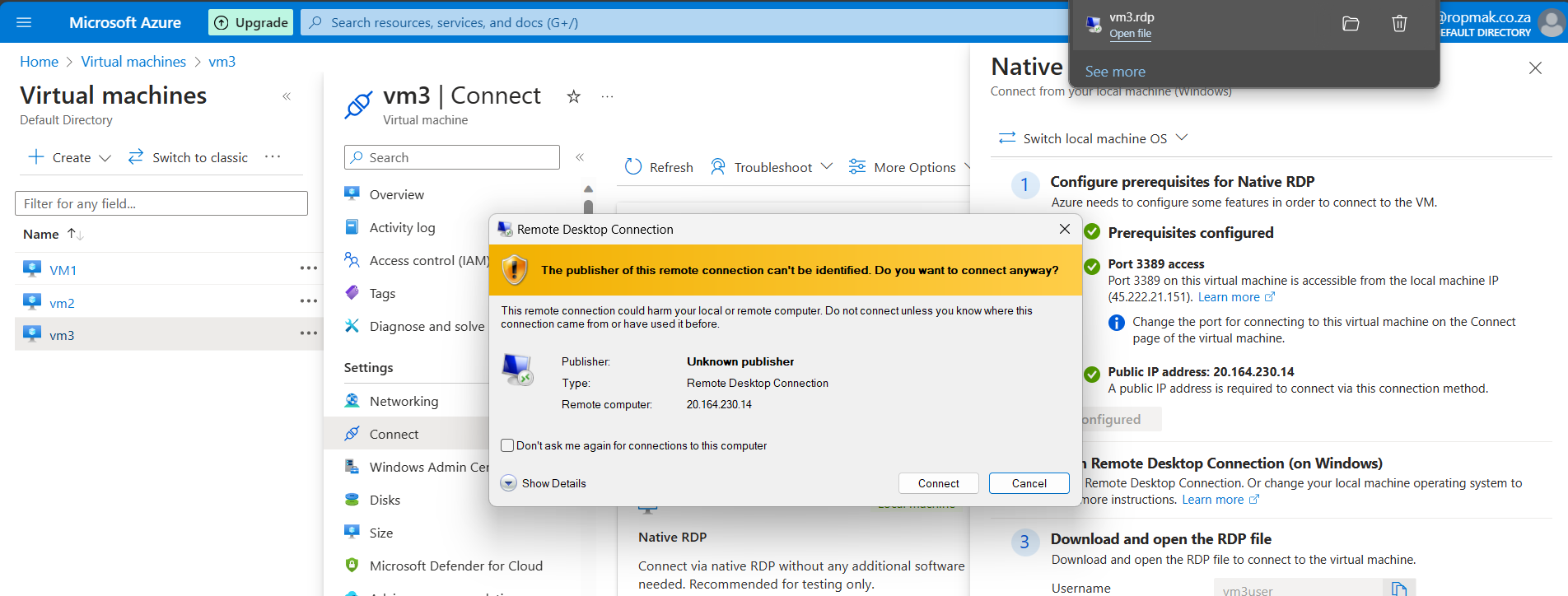1568x596 pixels.
Task: Collapse the Virtual machines list panel
Action: click(287, 96)
